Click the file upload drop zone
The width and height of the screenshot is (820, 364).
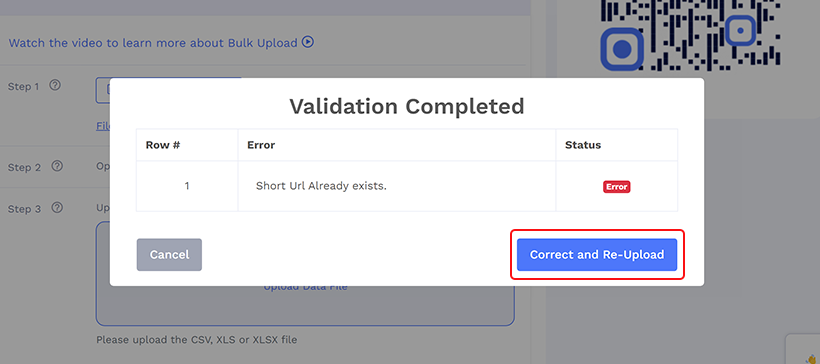point(305,305)
